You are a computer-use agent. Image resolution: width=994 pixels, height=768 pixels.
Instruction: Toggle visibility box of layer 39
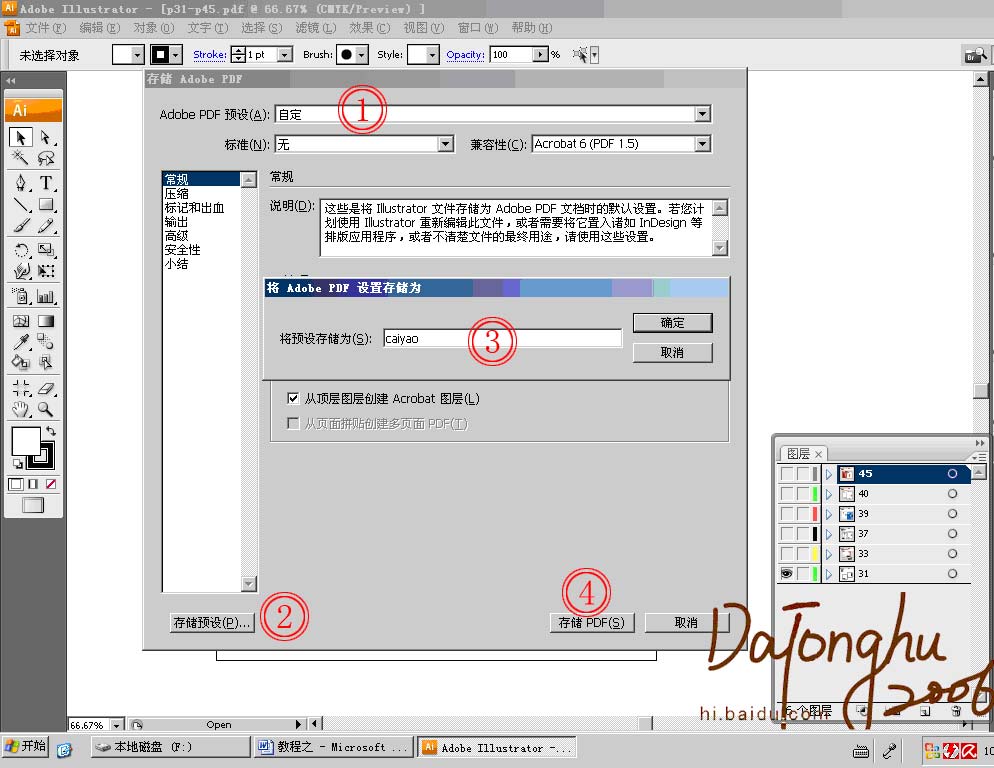click(x=787, y=514)
